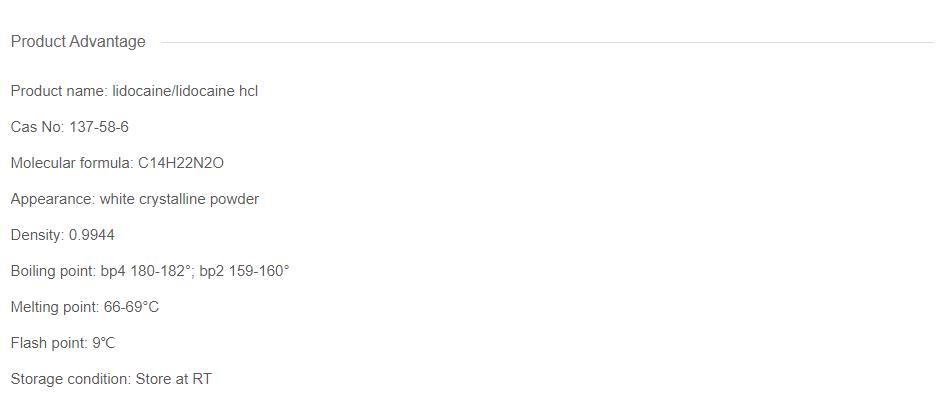The width and height of the screenshot is (937, 407).
Task: Click the flash point value 9℃
Action: tap(104, 343)
